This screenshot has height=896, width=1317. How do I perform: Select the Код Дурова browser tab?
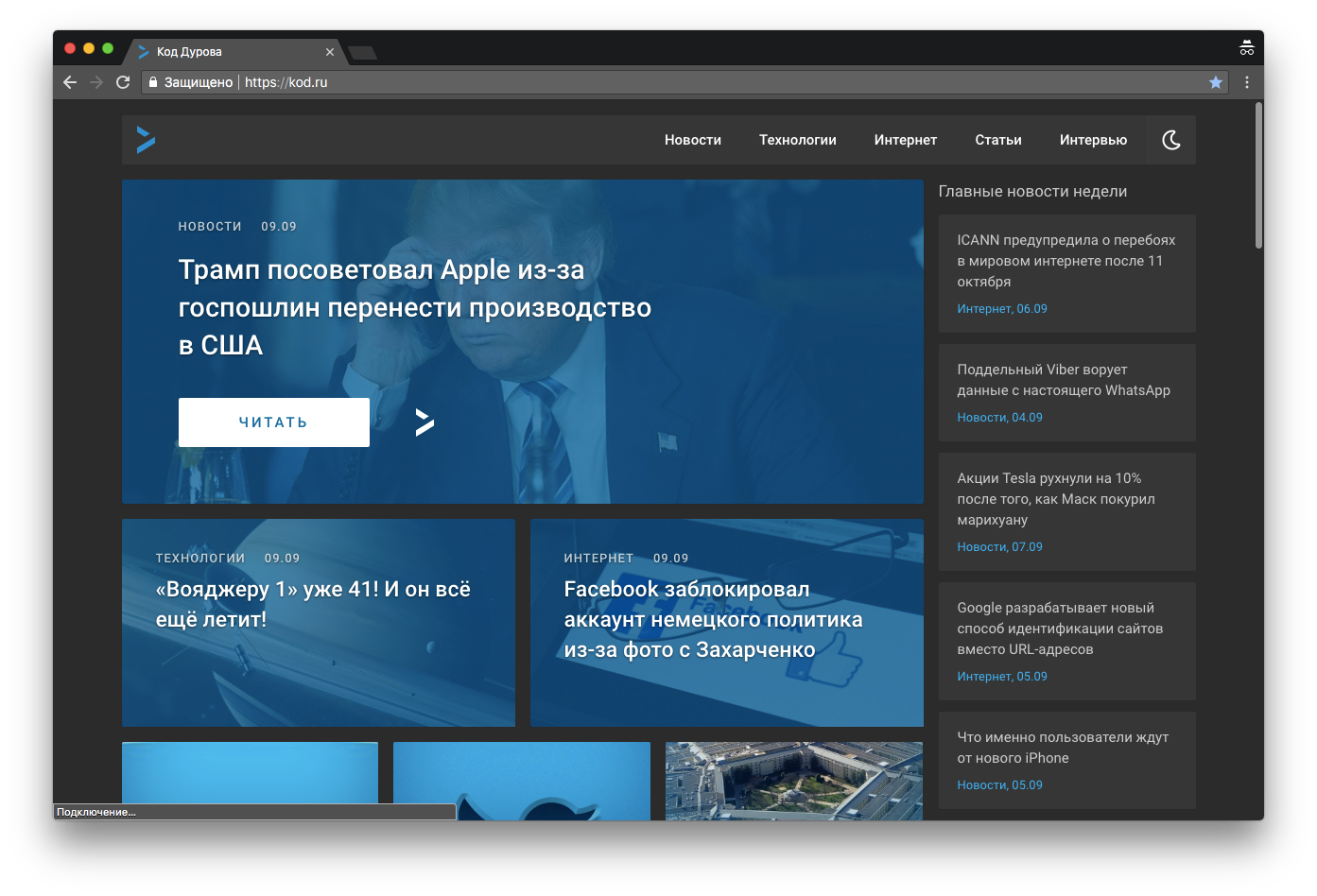(234, 52)
